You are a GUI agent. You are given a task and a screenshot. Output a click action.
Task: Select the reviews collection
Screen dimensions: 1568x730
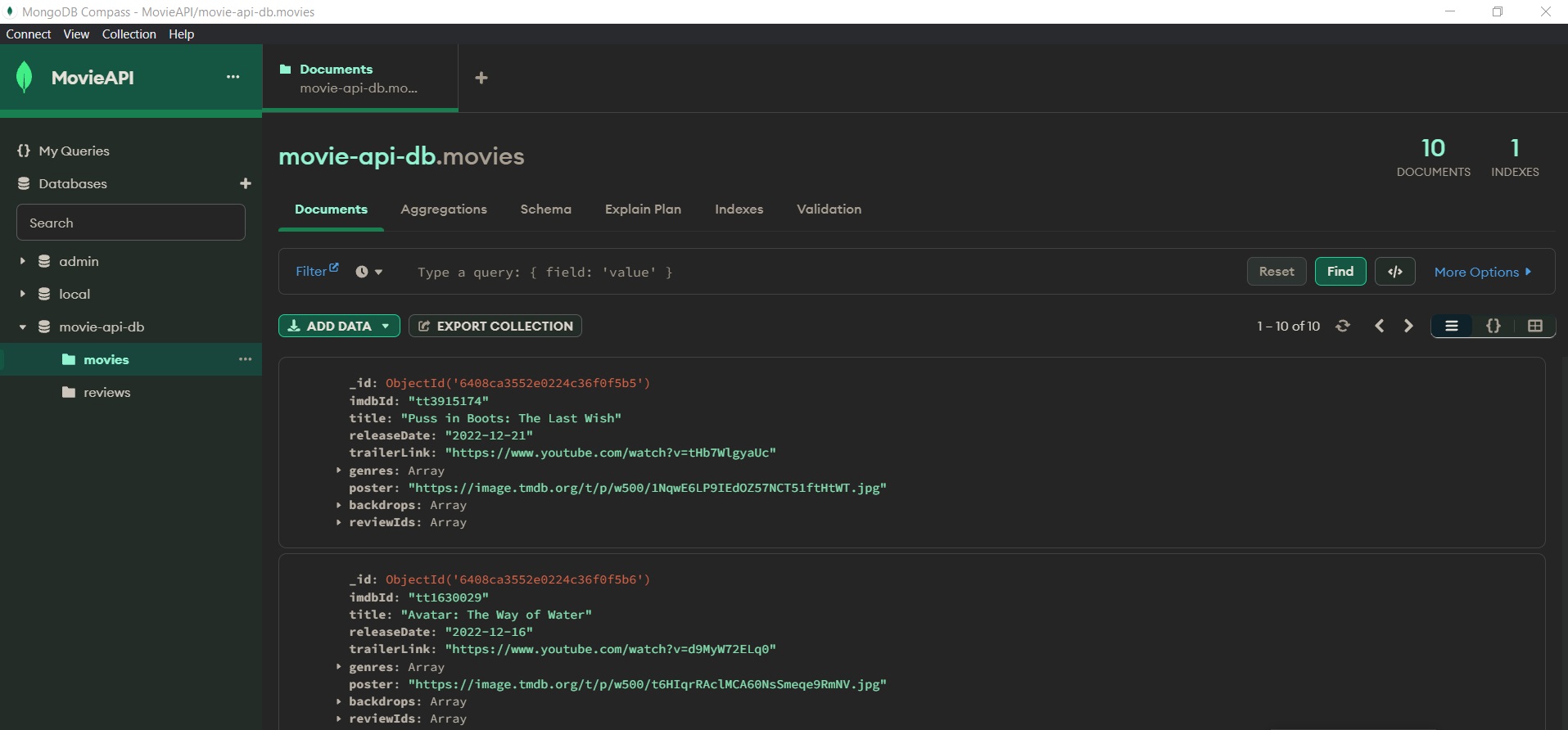[131, 392]
